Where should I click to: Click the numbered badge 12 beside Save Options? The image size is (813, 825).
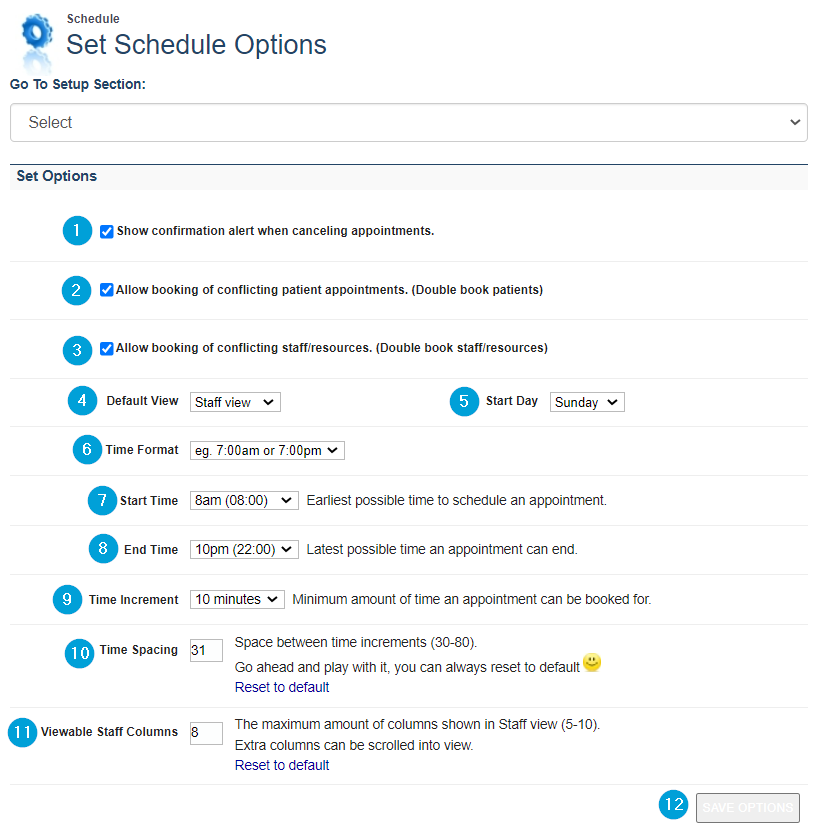pos(674,806)
